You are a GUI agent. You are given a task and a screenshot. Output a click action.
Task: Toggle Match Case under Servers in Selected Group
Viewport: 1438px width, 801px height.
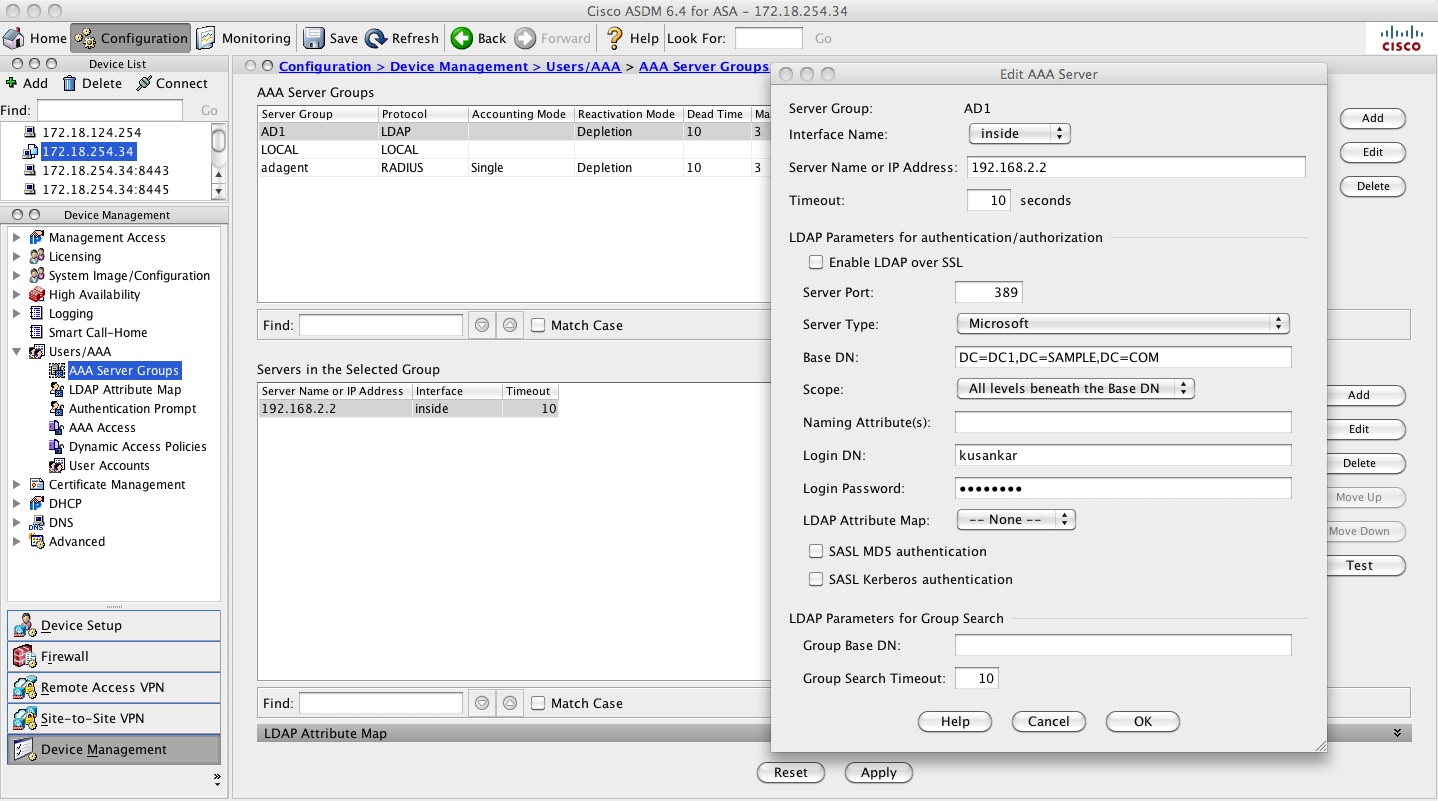[538, 703]
